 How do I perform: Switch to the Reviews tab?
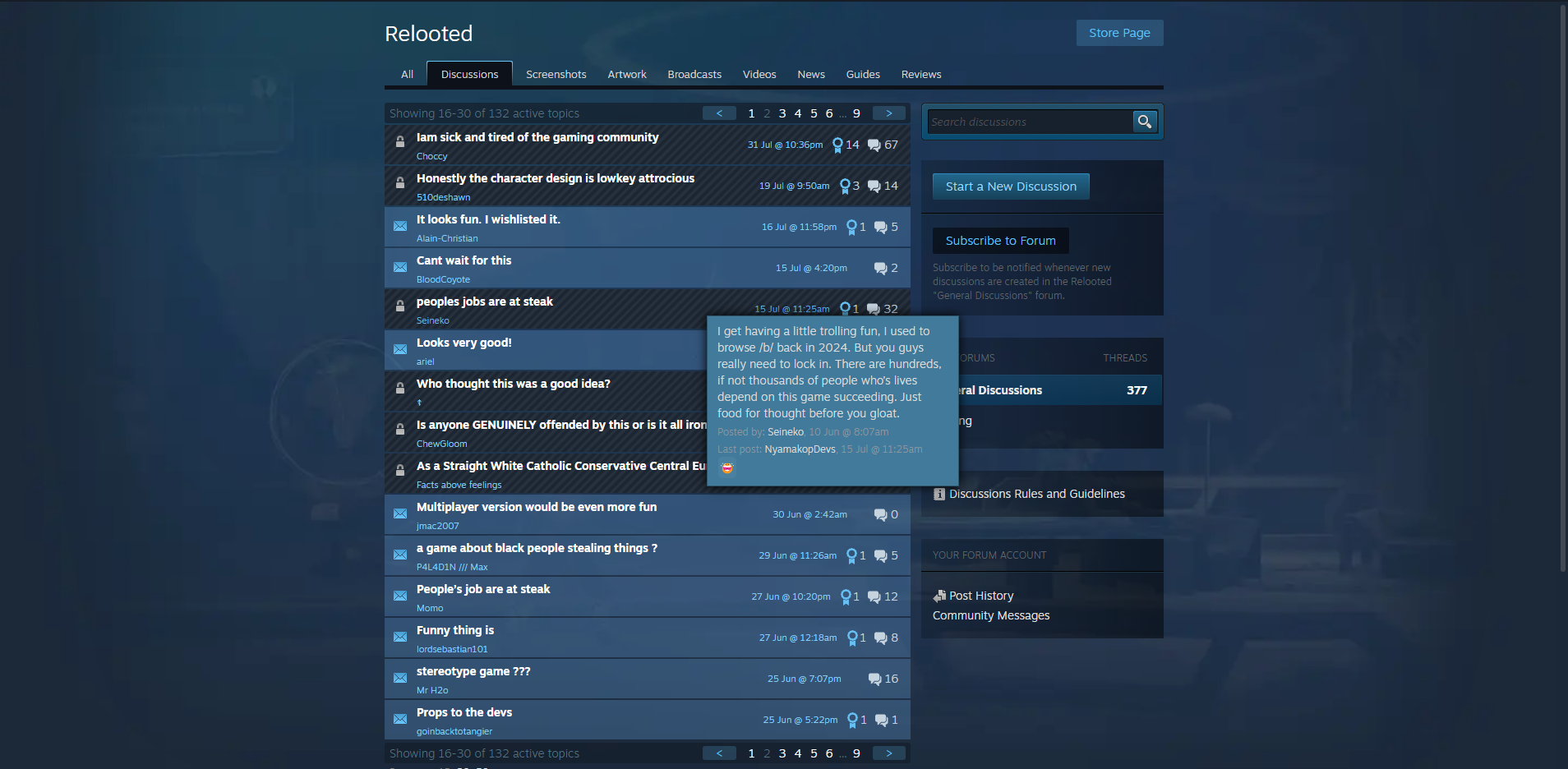(921, 74)
